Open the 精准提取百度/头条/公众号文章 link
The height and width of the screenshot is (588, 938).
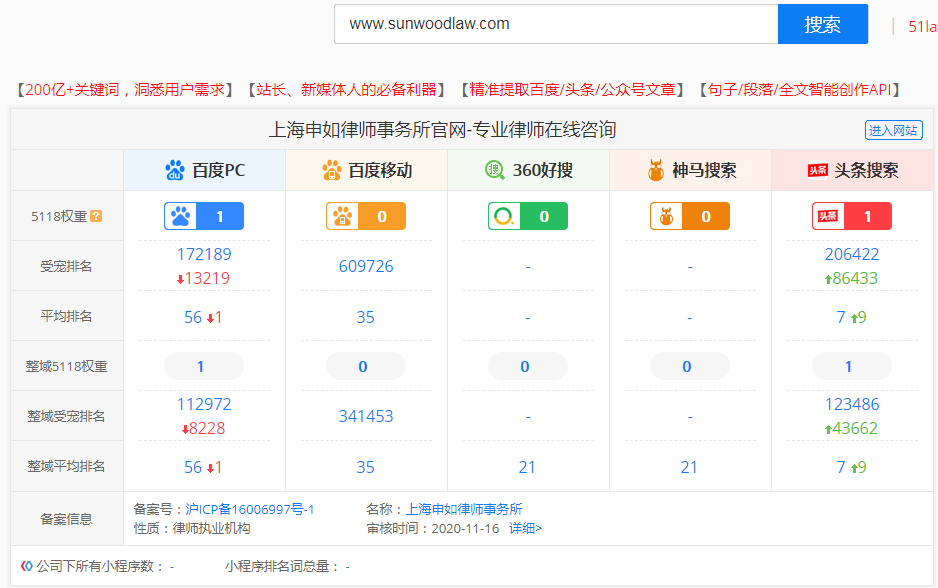click(x=572, y=90)
